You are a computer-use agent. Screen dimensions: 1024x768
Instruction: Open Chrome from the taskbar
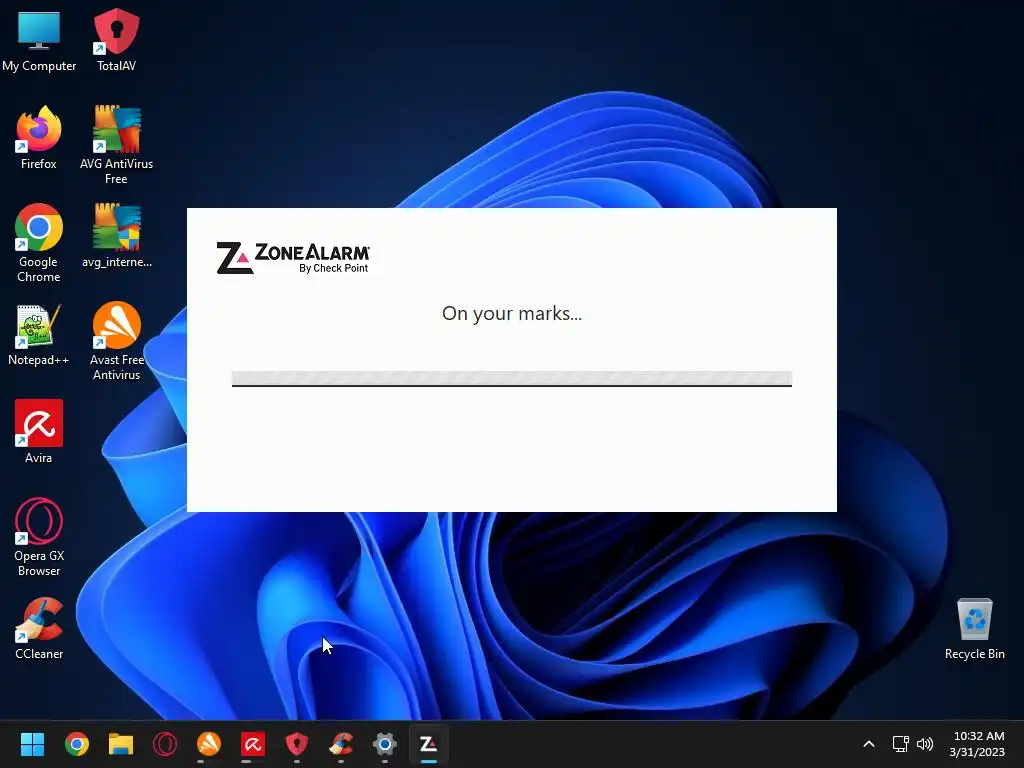pos(76,744)
